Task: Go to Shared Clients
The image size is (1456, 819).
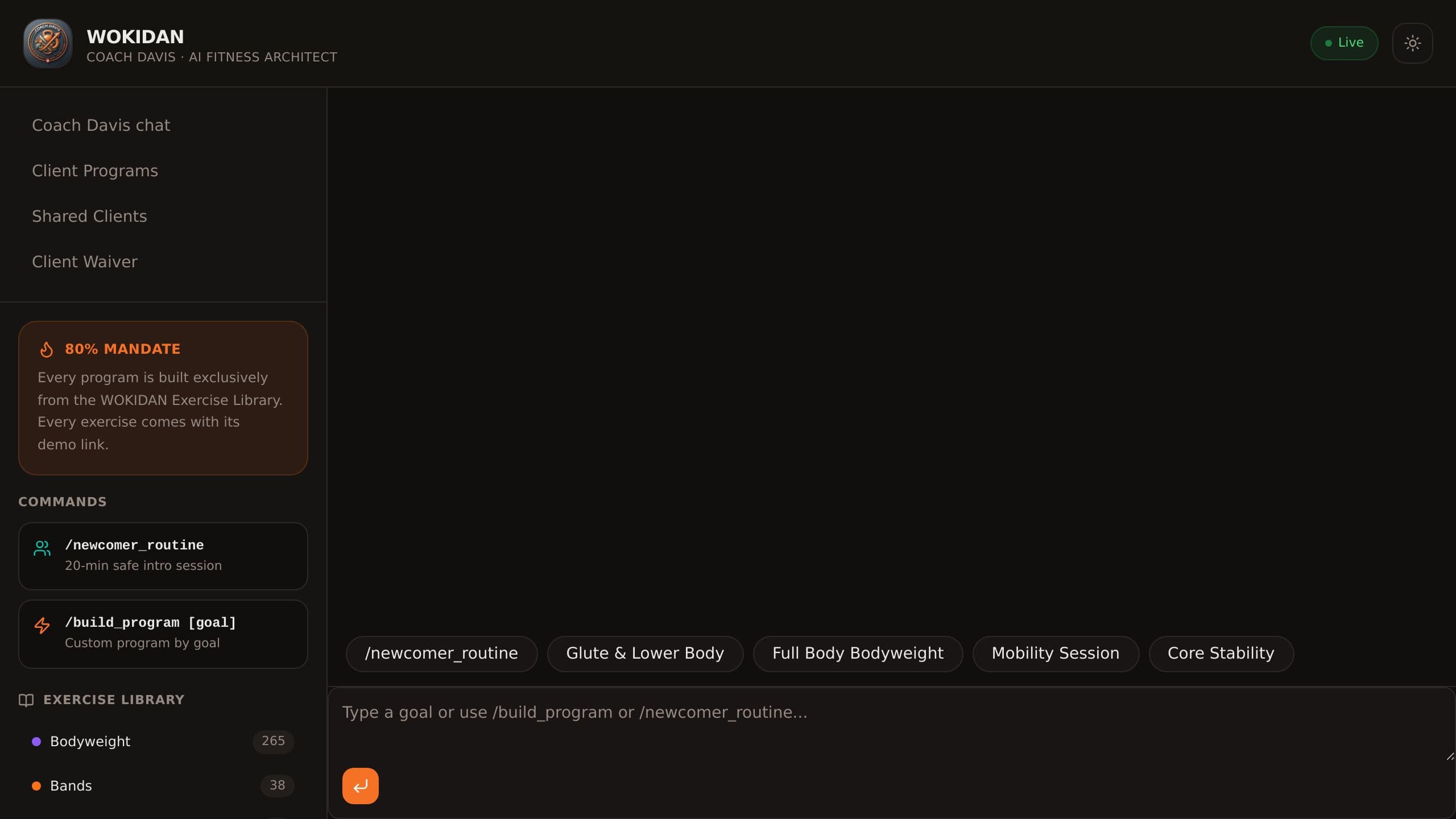Action: click(x=89, y=216)
